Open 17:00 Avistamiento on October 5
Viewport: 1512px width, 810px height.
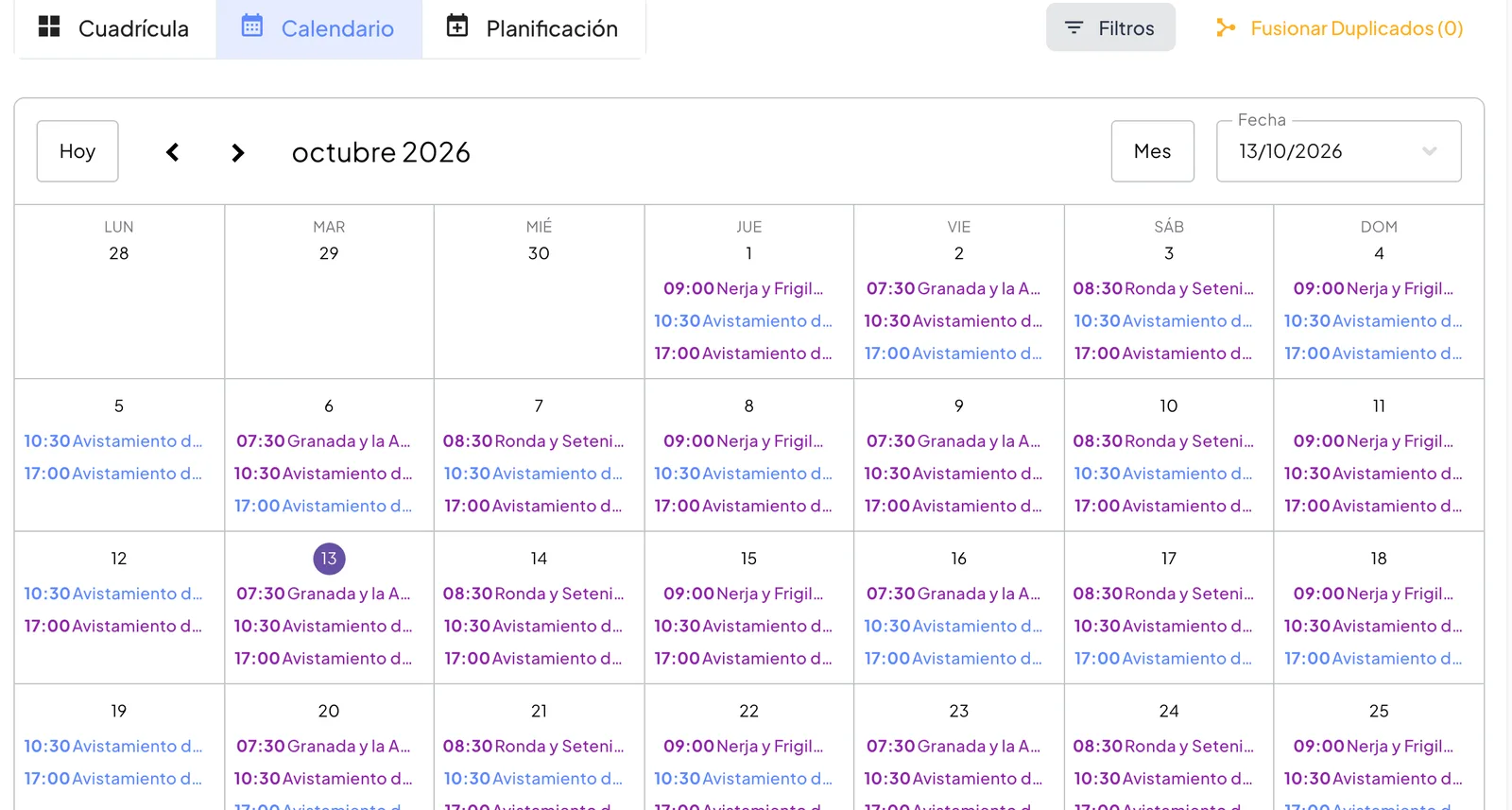(113, 473)
